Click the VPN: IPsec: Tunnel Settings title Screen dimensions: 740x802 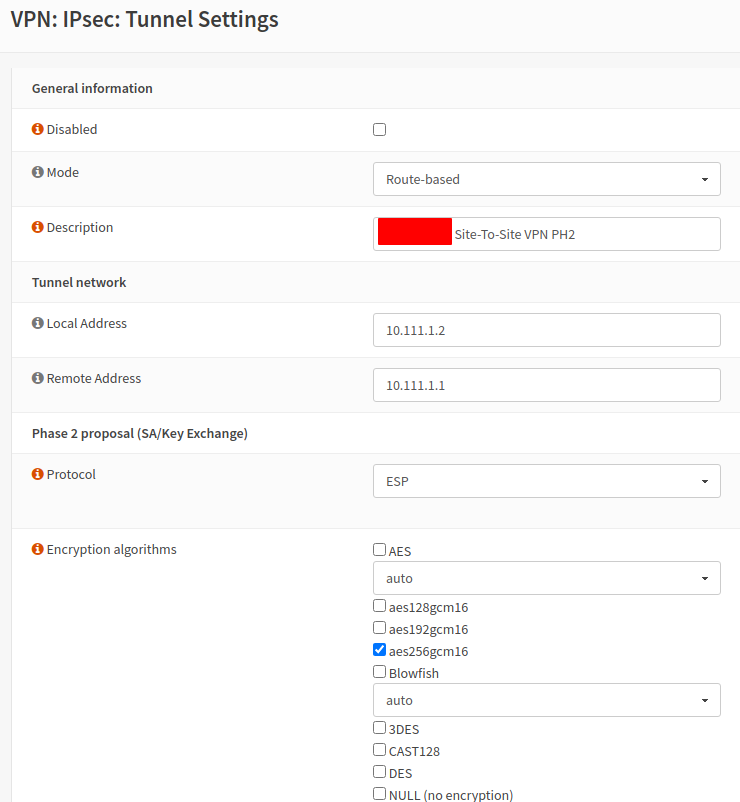144,20
